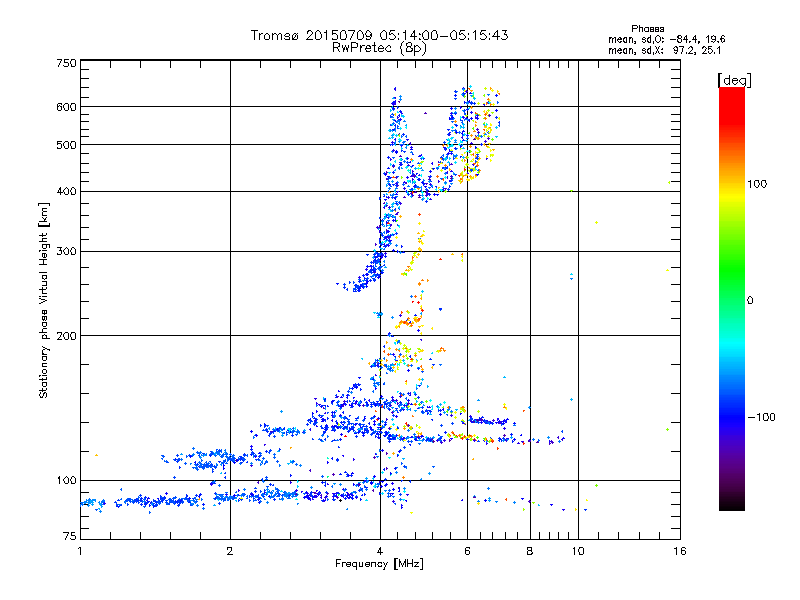The width and height of the screenshot is (800, 600).
Task: Click the colorbar label "-100"
Action: (x=761, y=417)
